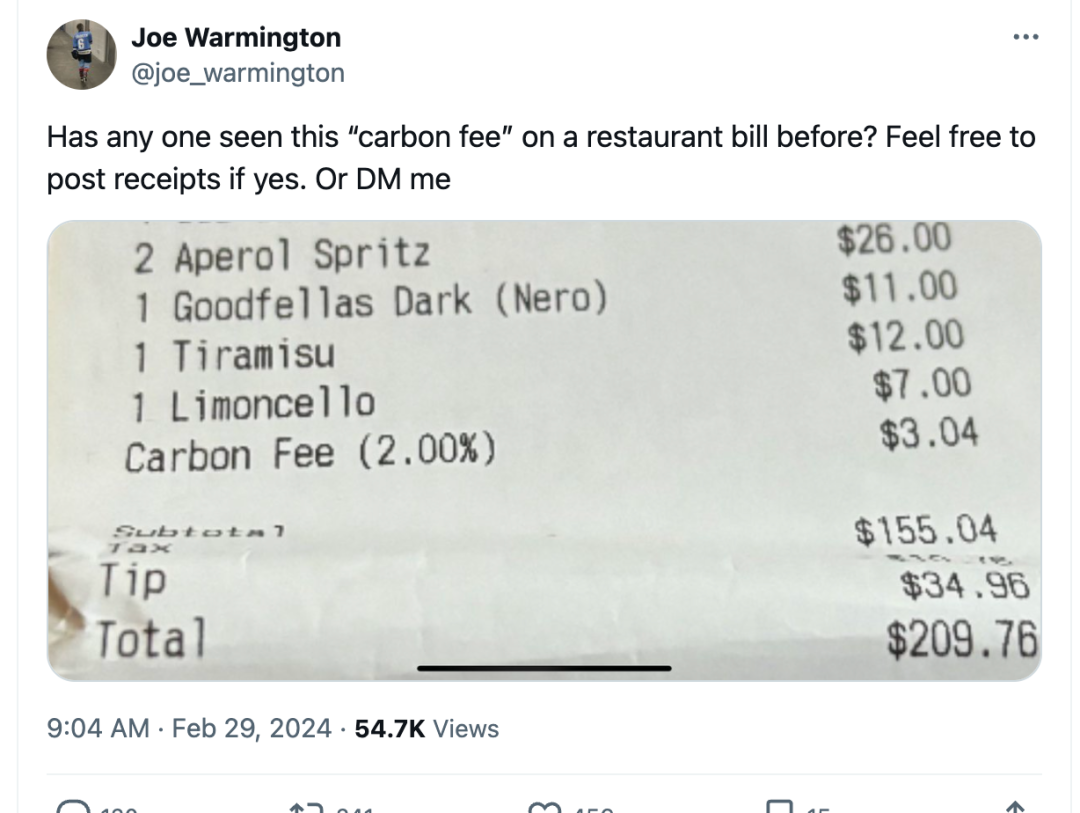Viewport: 1080px width, 813px height.
Task: Click the repost count beside the retweet icon
Action: pos(354,809)
